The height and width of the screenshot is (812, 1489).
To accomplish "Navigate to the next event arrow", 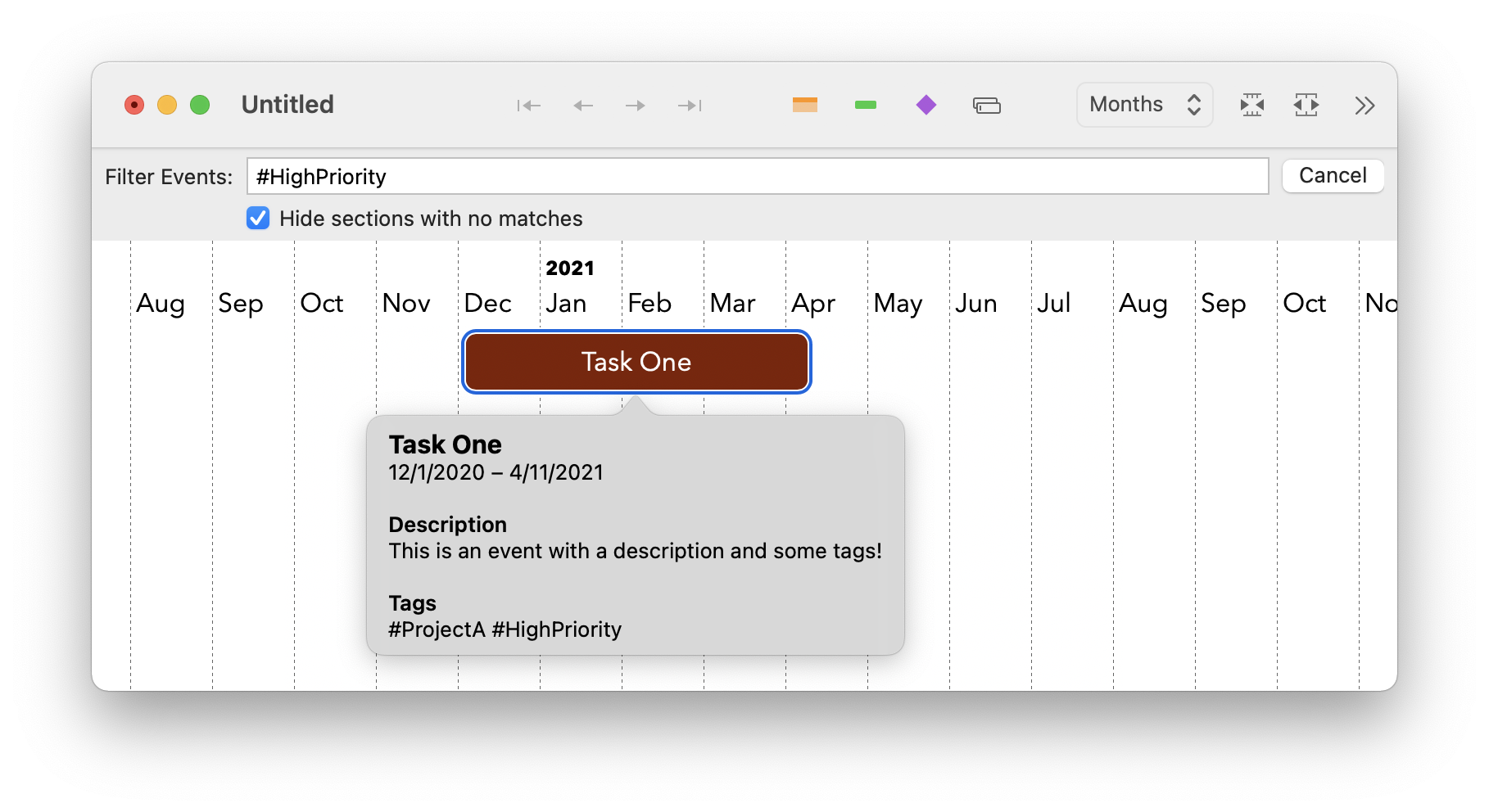I will click(x=635, y=105).
